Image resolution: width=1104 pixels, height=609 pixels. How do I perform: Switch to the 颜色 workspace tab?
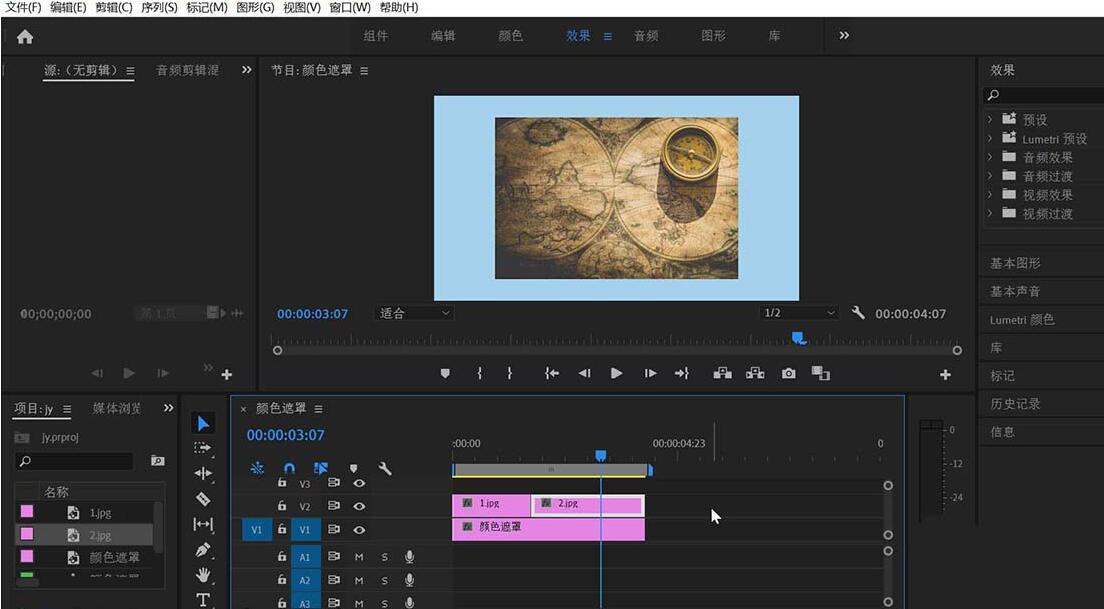pyautogui.click(x=510, y=35)
